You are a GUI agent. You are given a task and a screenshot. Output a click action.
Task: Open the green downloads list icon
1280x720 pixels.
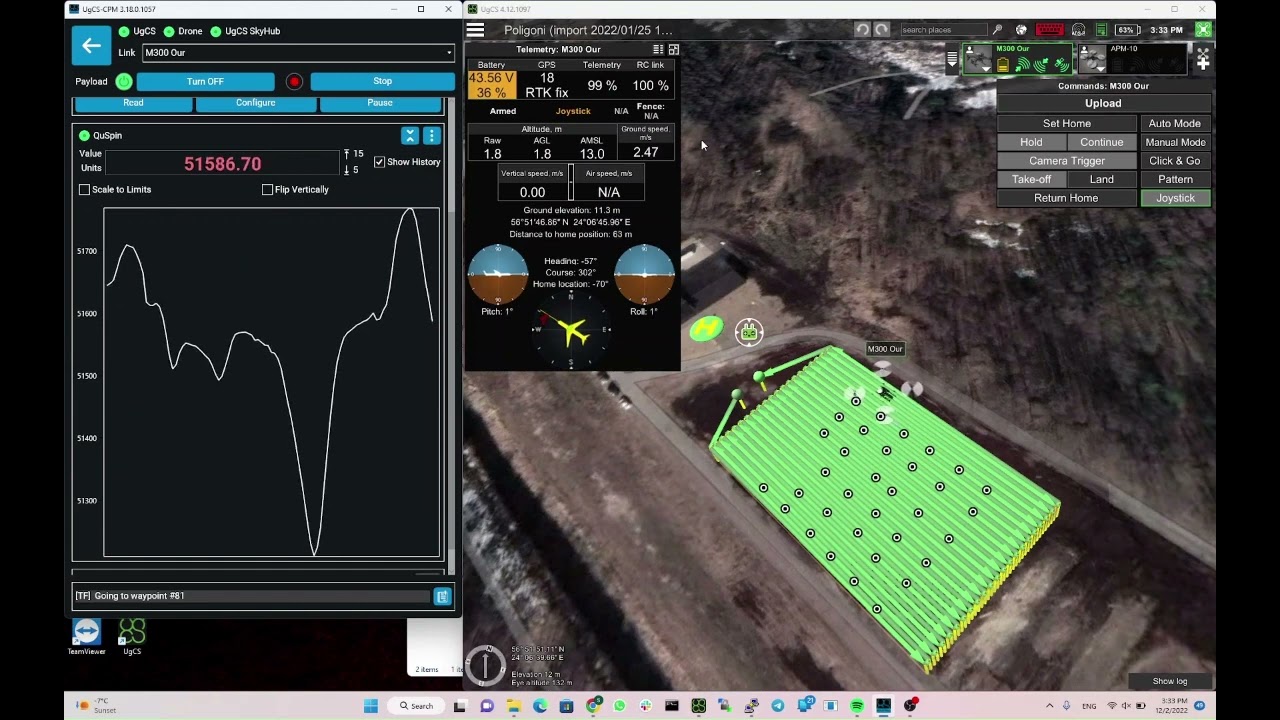click(x=1101, y=30)
